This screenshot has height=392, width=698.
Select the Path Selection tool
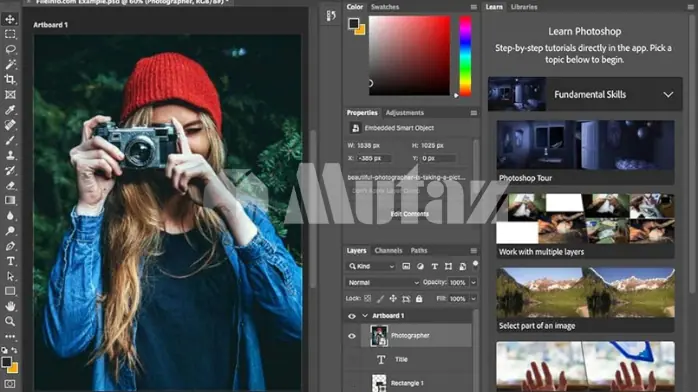10,276
